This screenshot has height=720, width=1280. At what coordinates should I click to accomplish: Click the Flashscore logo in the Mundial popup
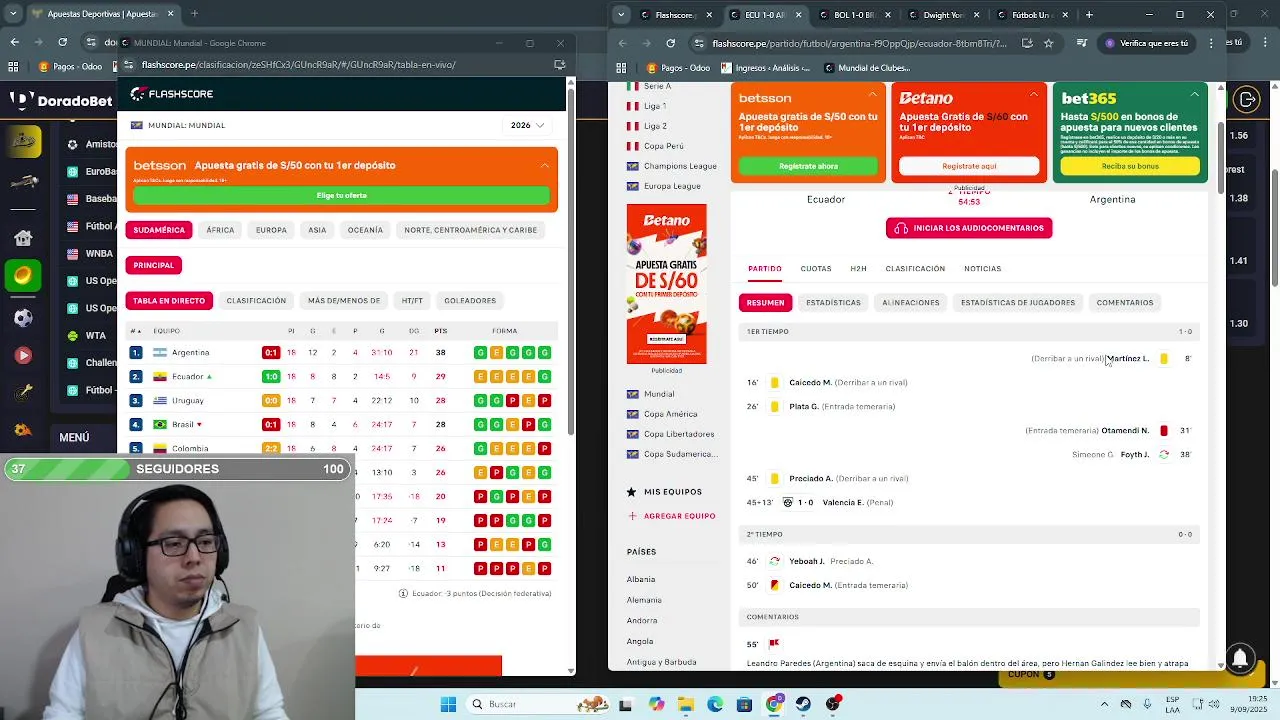[x=172, y=94]
